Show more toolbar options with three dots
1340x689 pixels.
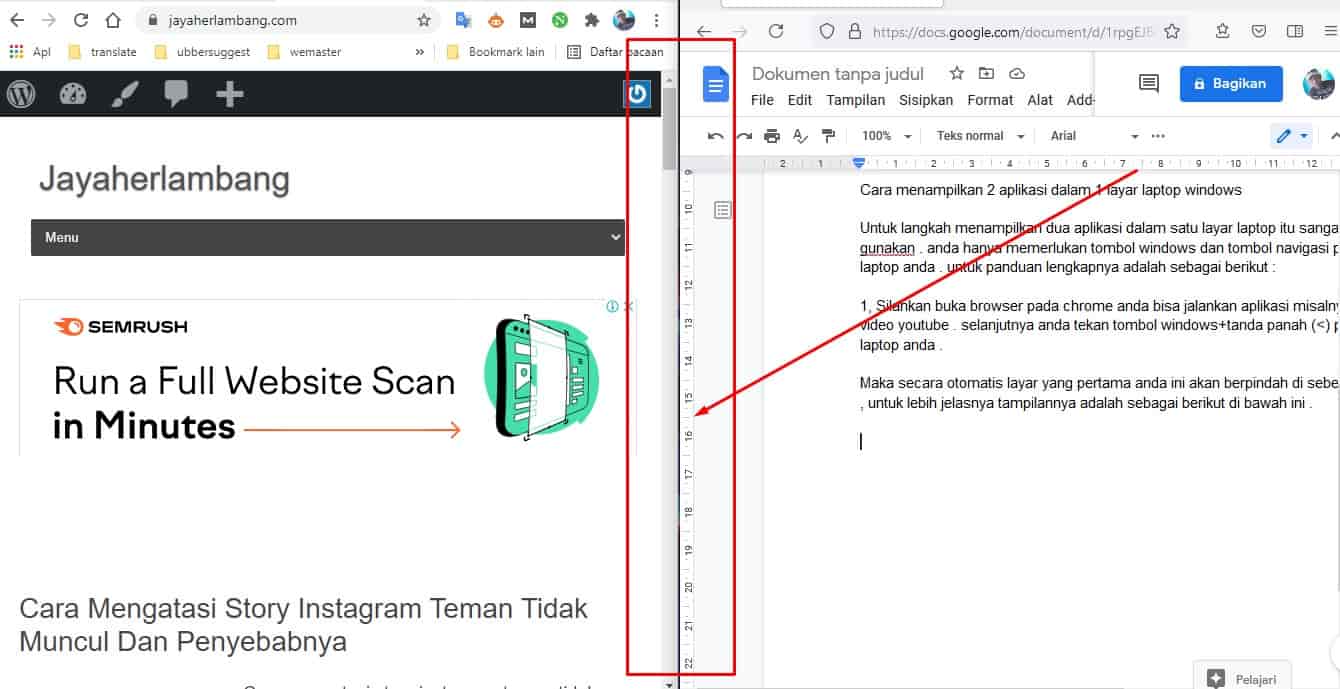[x=1158, y=136]
